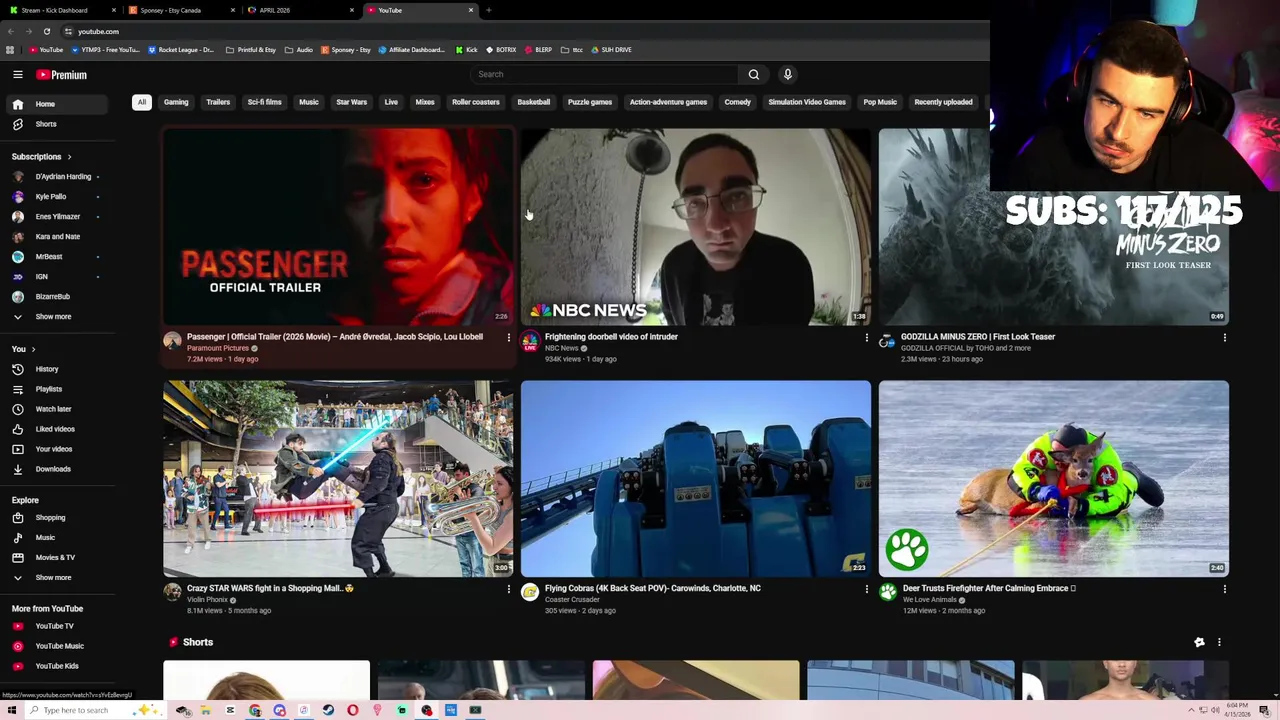Select the All filter chip

point(142,102)
